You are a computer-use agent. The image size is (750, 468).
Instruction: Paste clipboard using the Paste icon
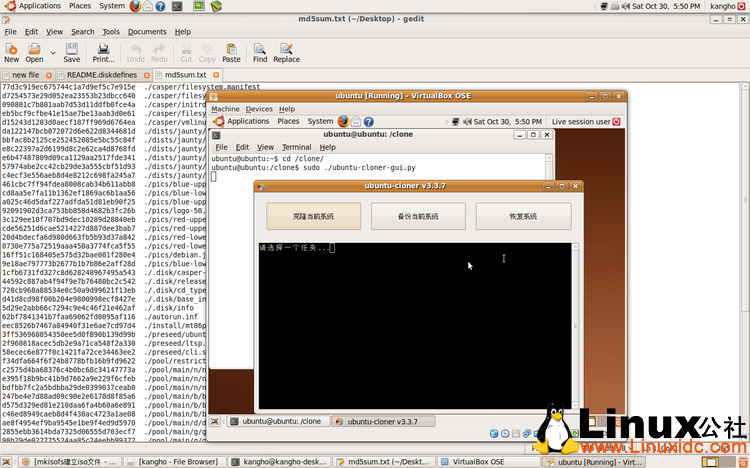232,53
